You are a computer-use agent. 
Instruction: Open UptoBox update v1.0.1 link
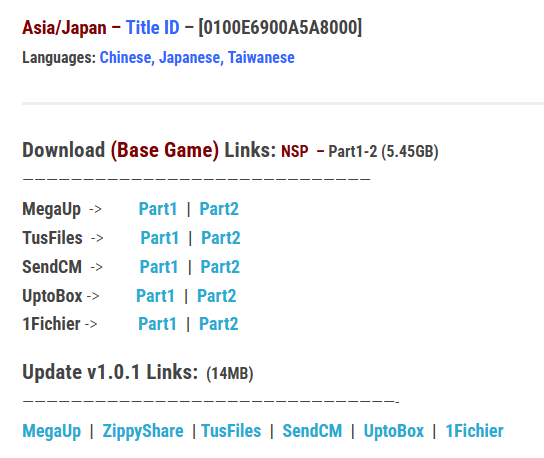click(x=394, y=431)
